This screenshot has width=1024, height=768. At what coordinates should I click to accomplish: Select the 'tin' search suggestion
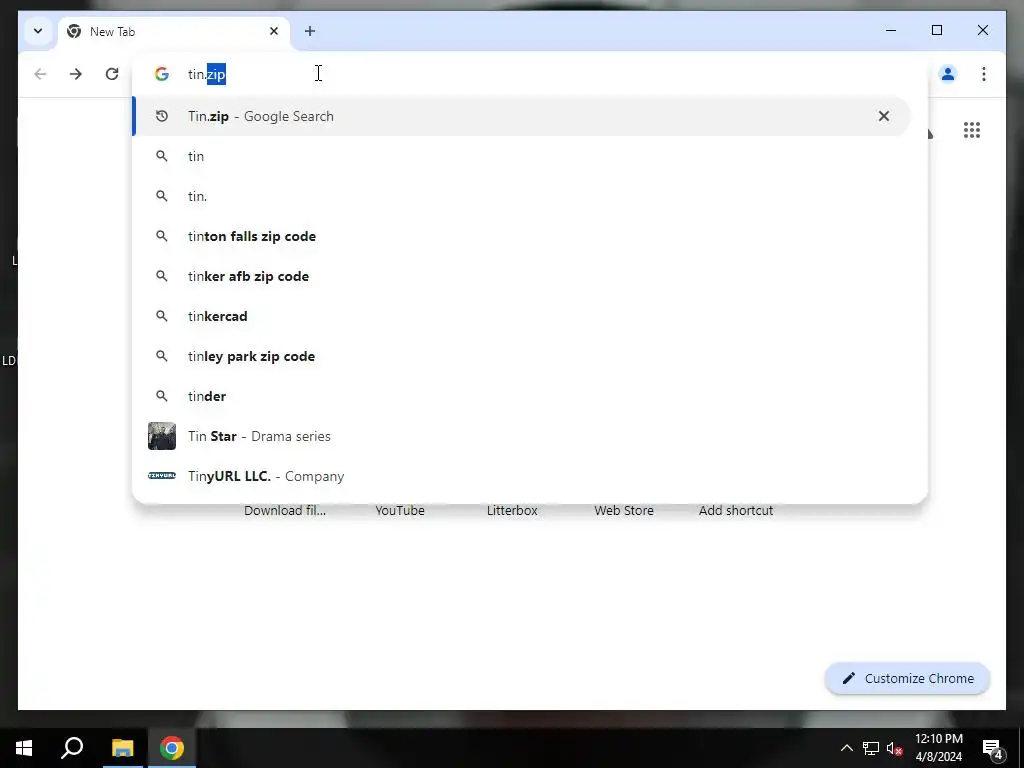click(522, 156)
